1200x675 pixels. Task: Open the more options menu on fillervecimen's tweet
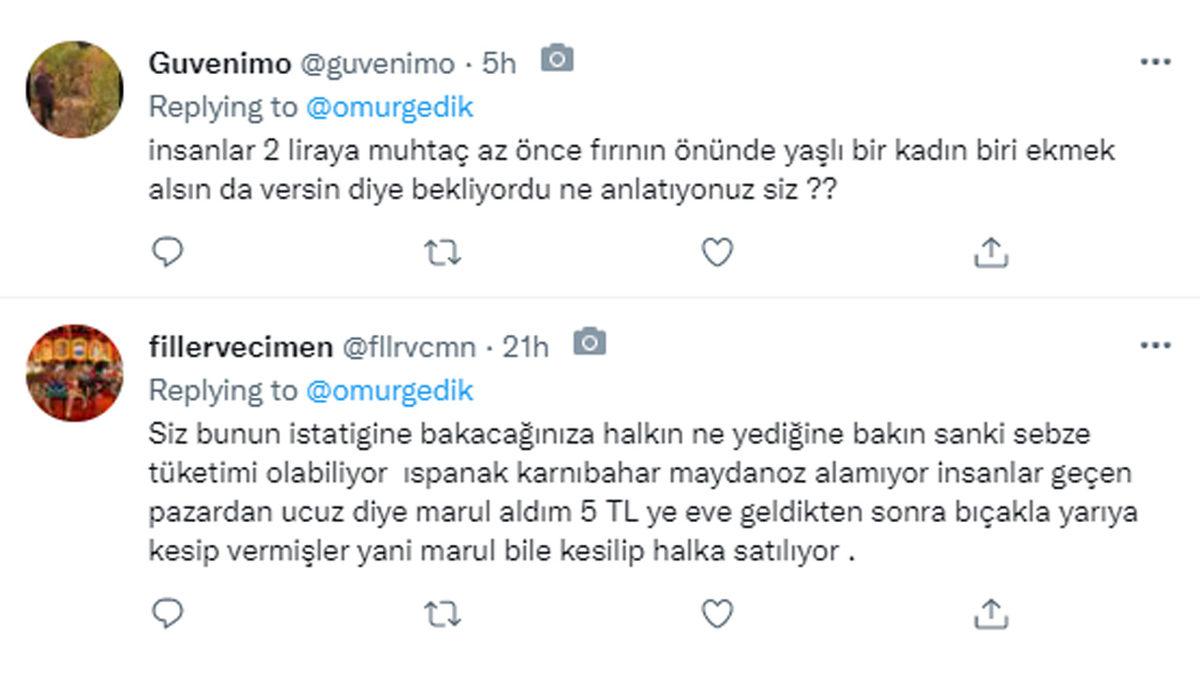point(1157,345)
